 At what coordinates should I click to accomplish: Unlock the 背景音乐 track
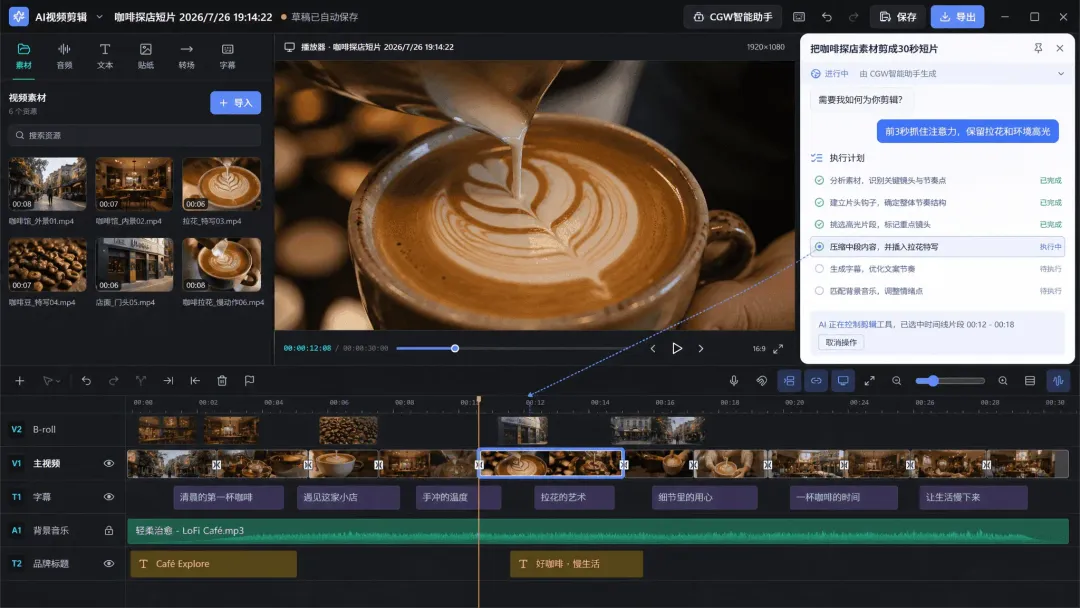click(109, 530)
